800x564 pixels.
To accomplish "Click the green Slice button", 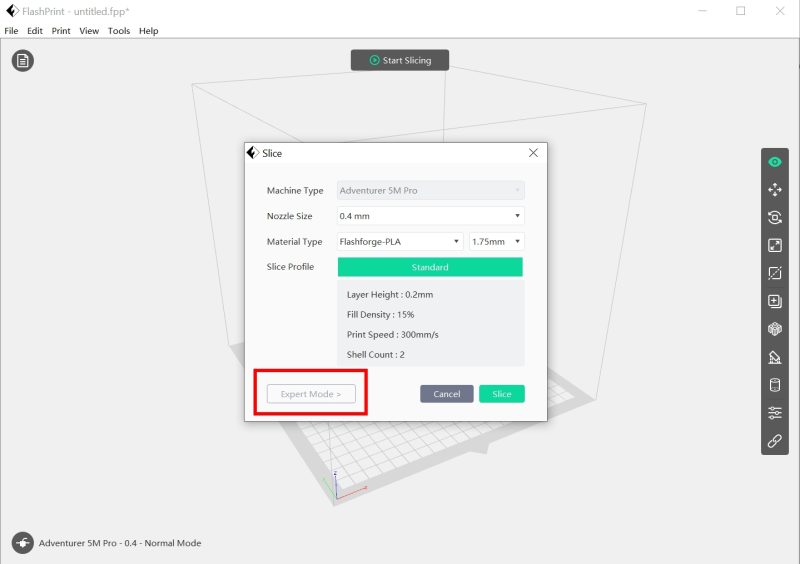I will [x=502, y=394].
